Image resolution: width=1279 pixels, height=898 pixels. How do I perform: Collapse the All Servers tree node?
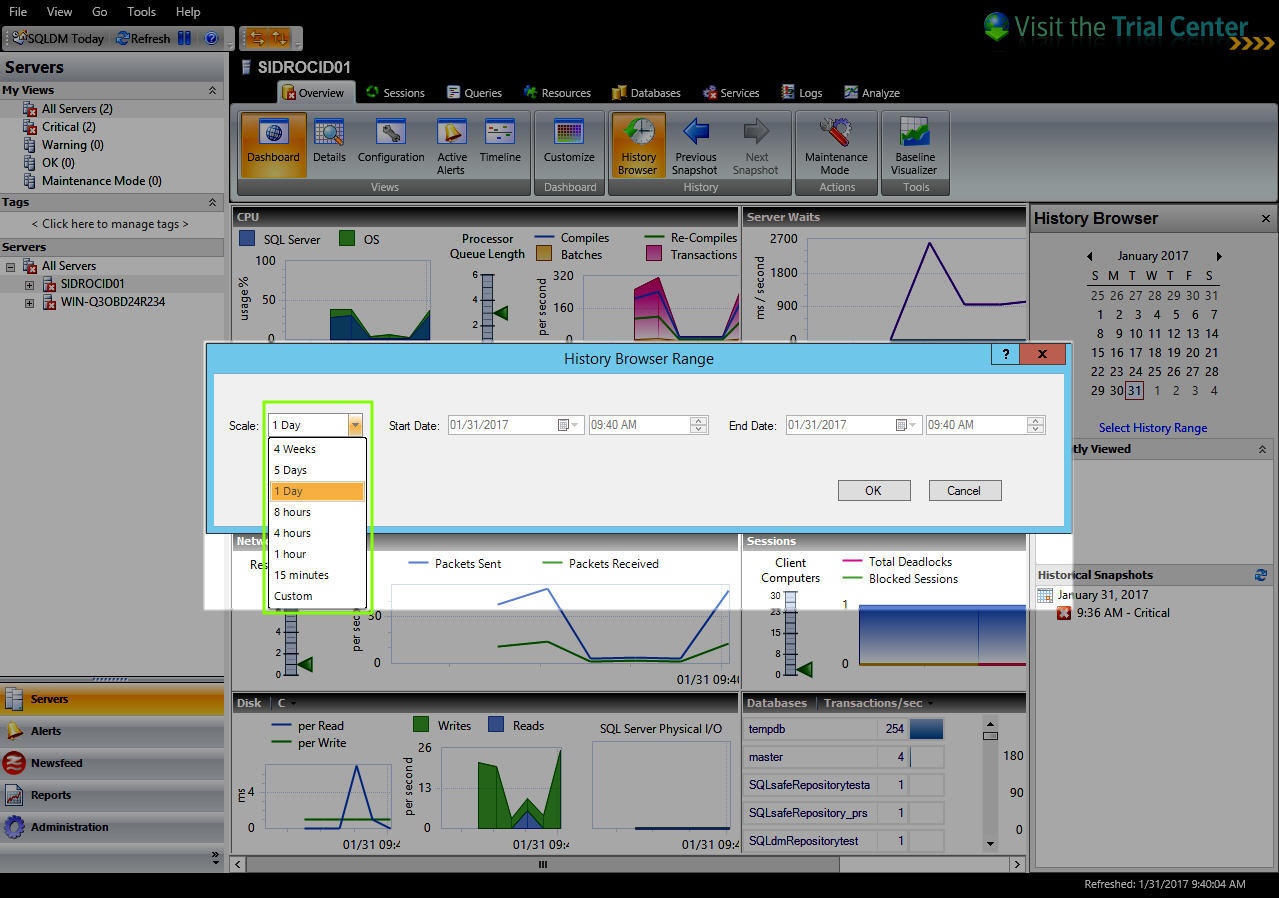point(10,266)
